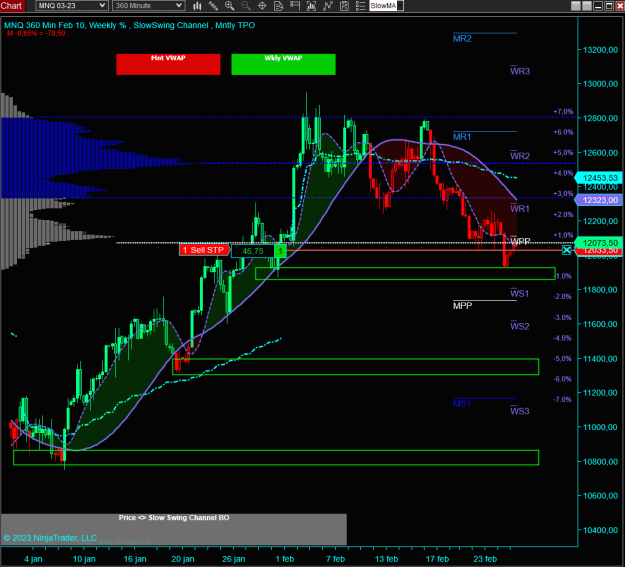Select the MS1 pivot label
Viewport: 625px width, 567px height.
[462, 404]
